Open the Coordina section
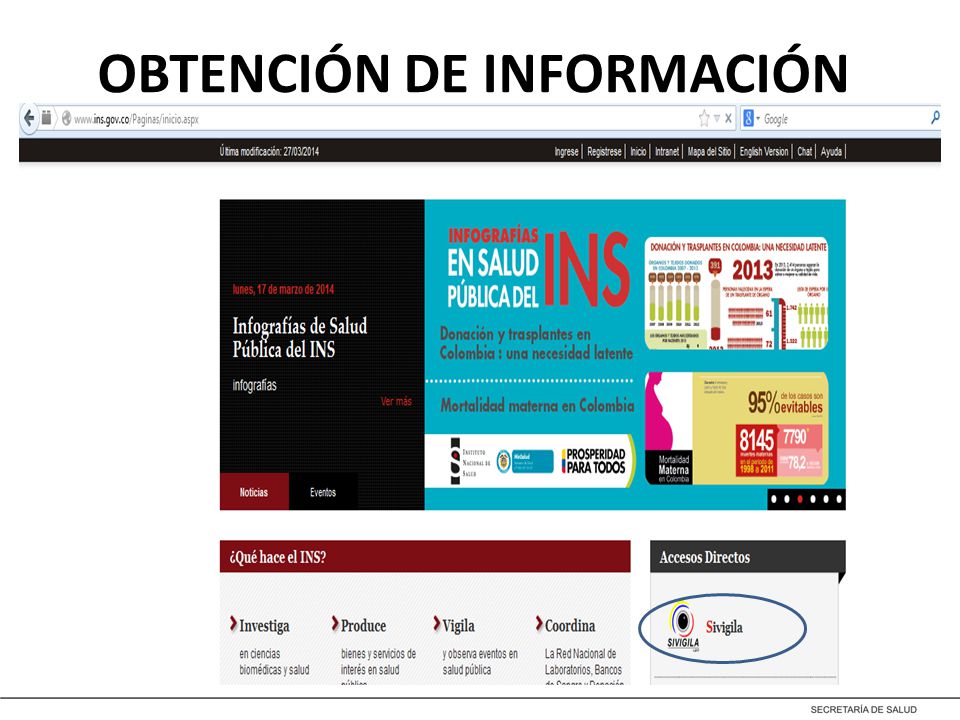The image size is (960, 720). click(570, 626)
